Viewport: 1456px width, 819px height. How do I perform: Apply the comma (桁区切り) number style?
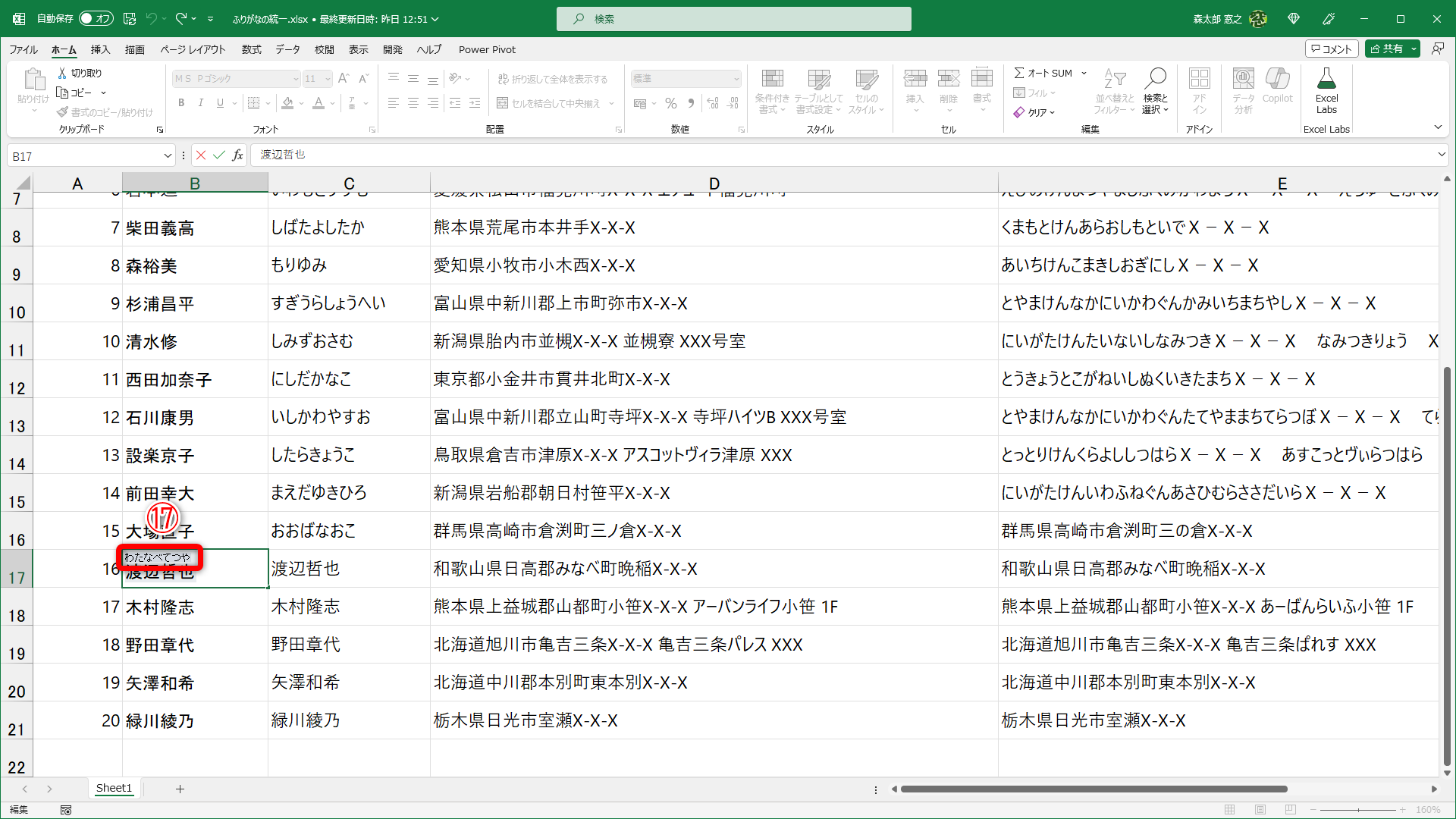[691, 104]
